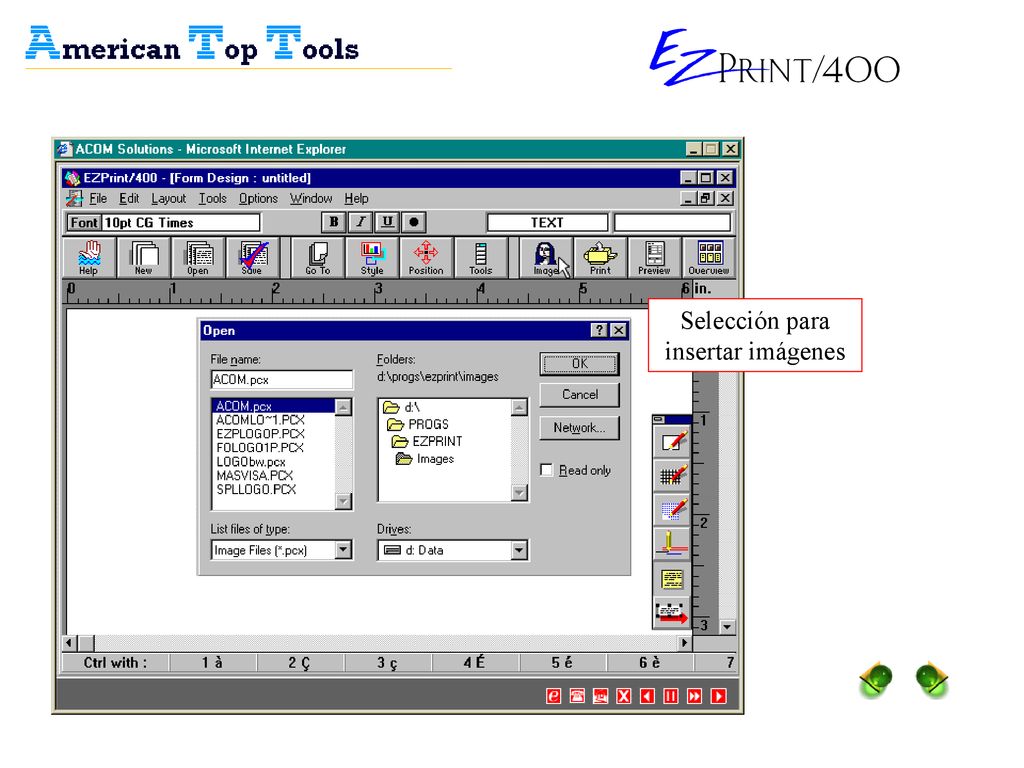Click the Font button
The width and height of the screenshot is (1024, 768).
click(x=84, y=223)
